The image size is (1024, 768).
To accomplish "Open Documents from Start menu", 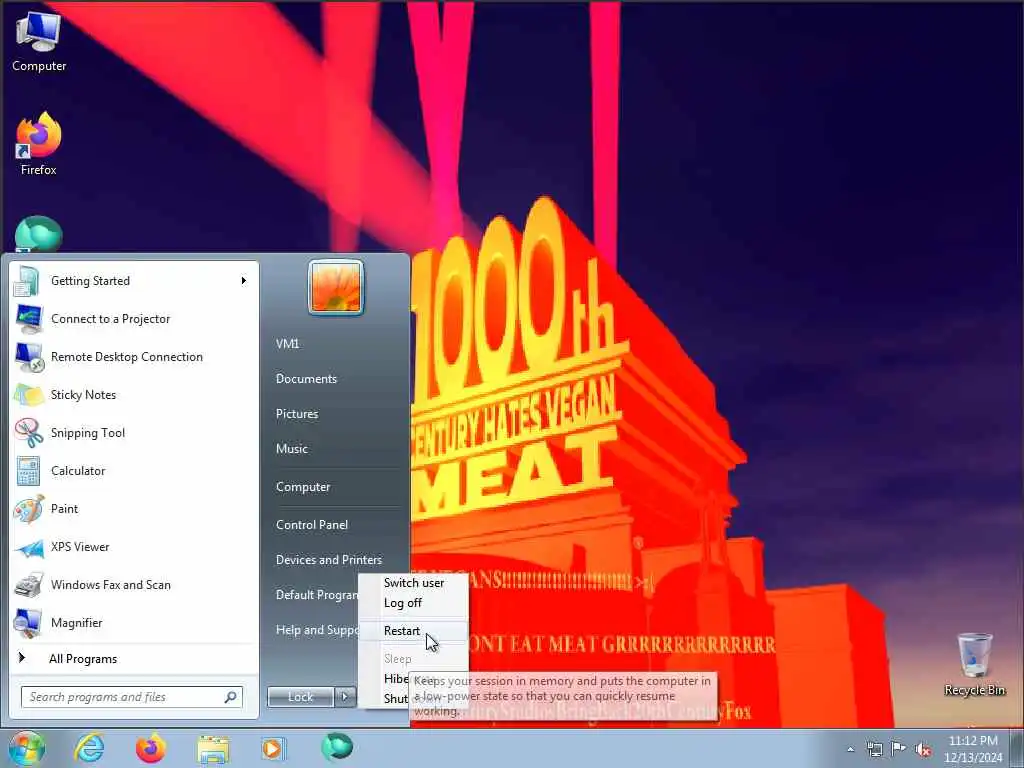I will click(306, 379).
